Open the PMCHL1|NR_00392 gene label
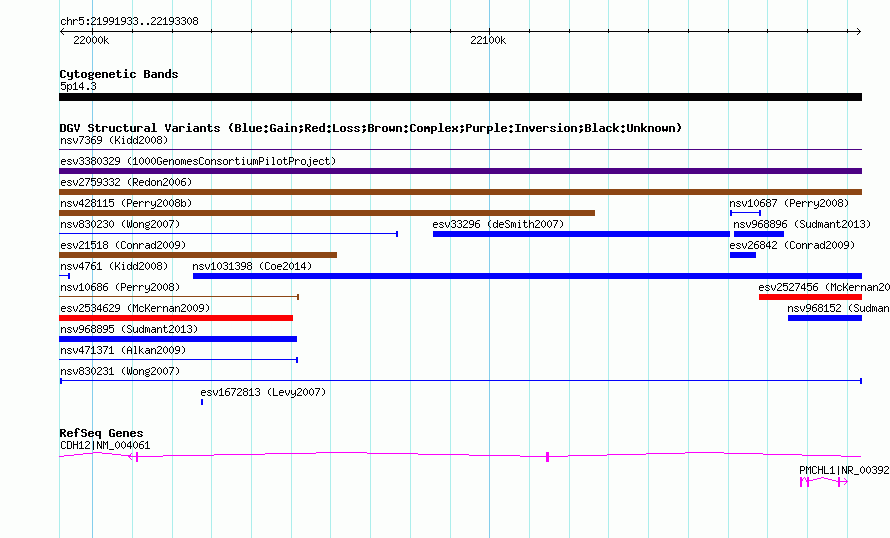The height and width of the screenshot is (538, 890). pos(844,470)
